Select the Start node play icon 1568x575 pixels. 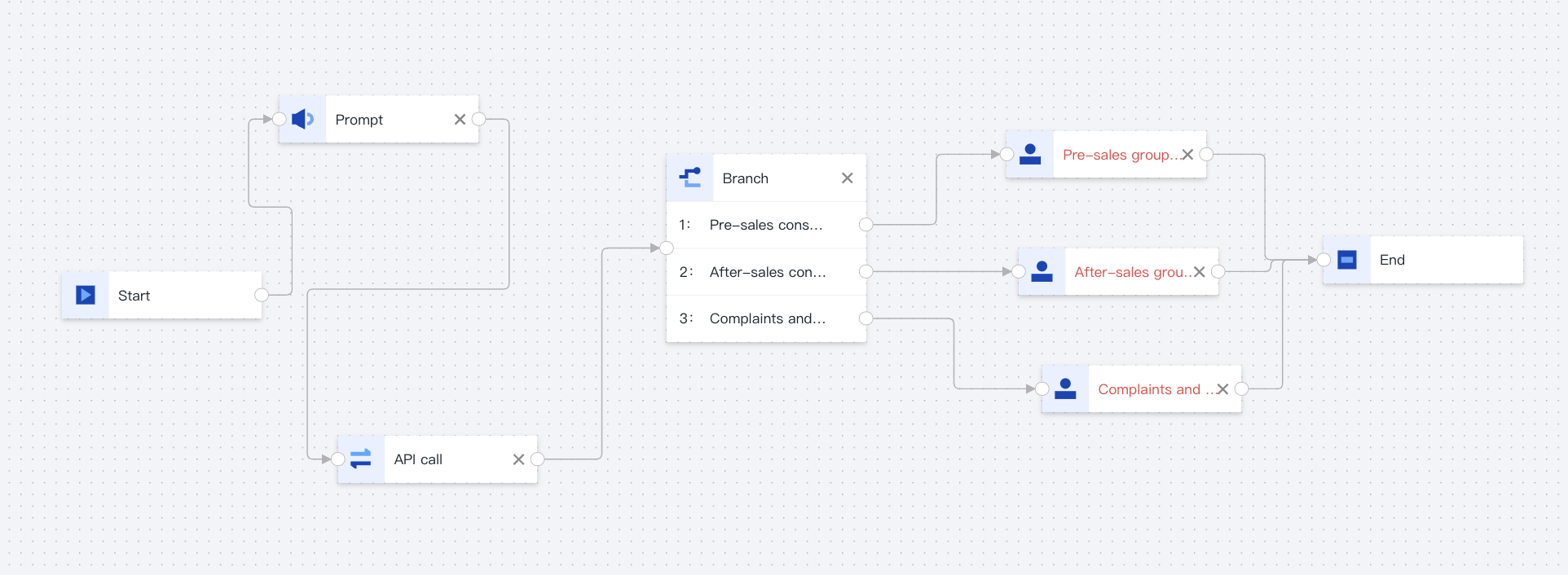85,295
